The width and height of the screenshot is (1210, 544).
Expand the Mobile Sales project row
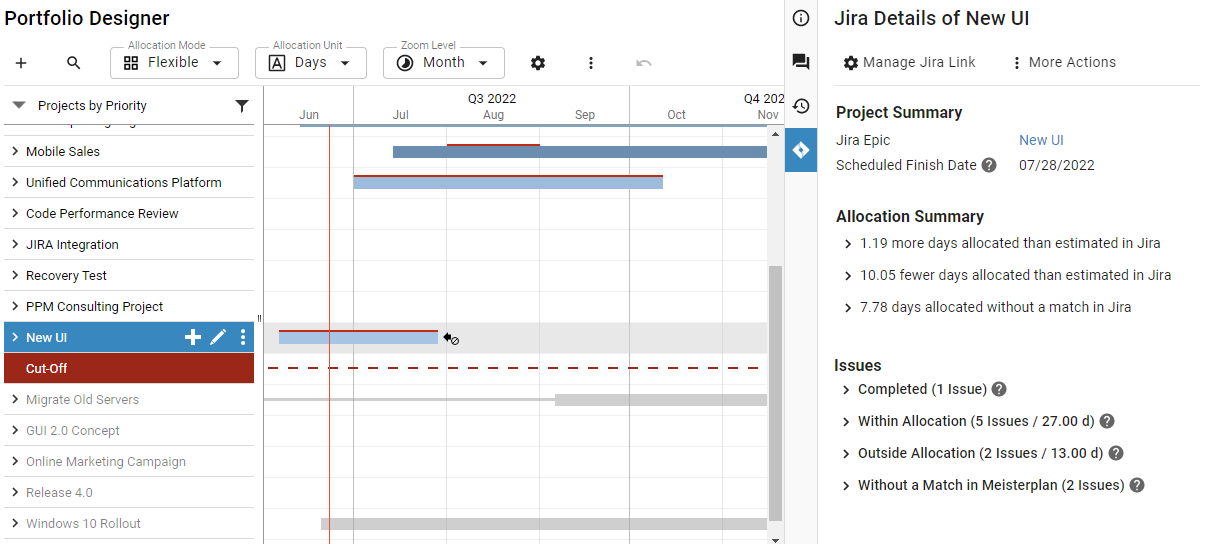point(15,152)
